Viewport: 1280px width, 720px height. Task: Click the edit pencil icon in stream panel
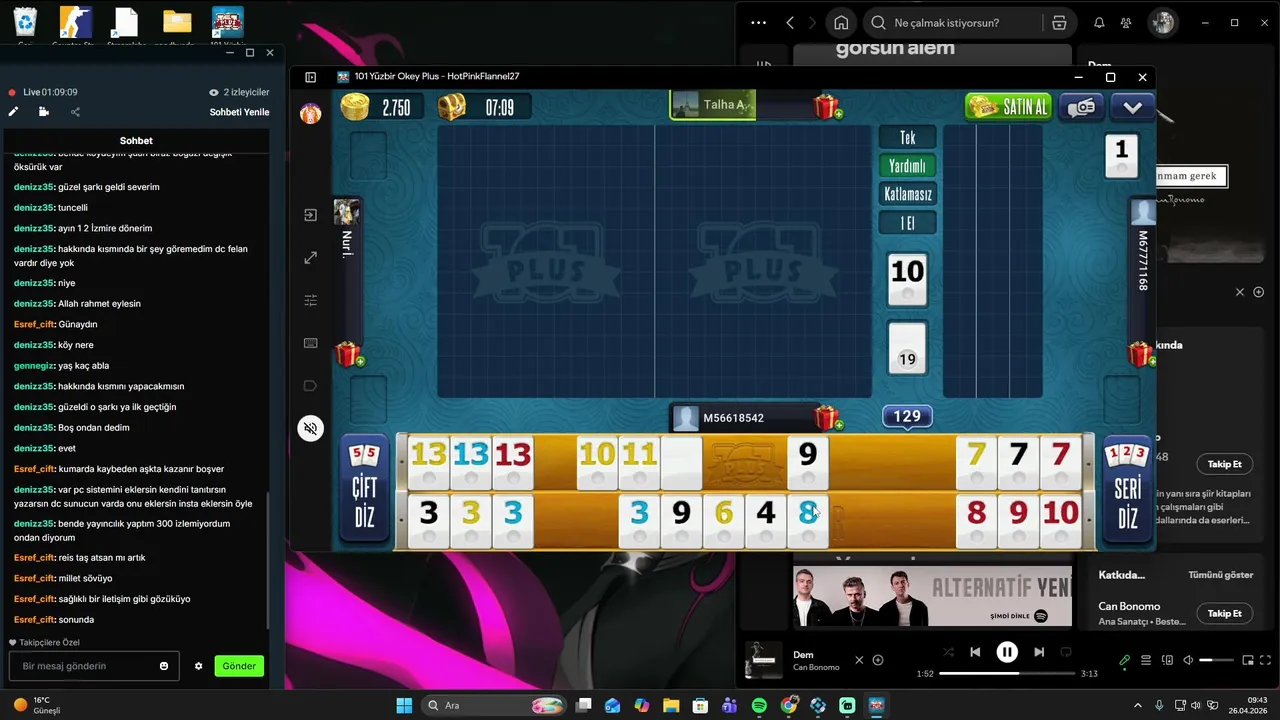[13, 112]
